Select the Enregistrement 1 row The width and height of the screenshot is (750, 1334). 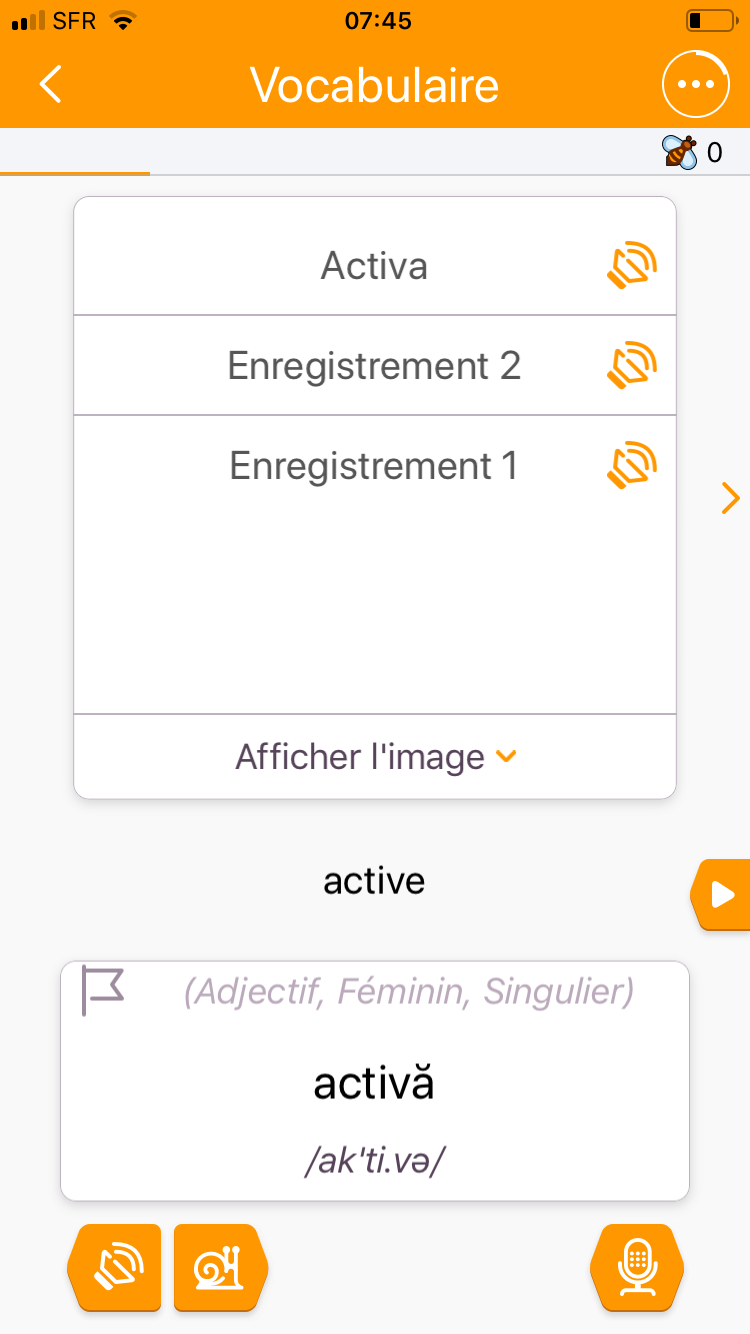click(x=374, y=466)
